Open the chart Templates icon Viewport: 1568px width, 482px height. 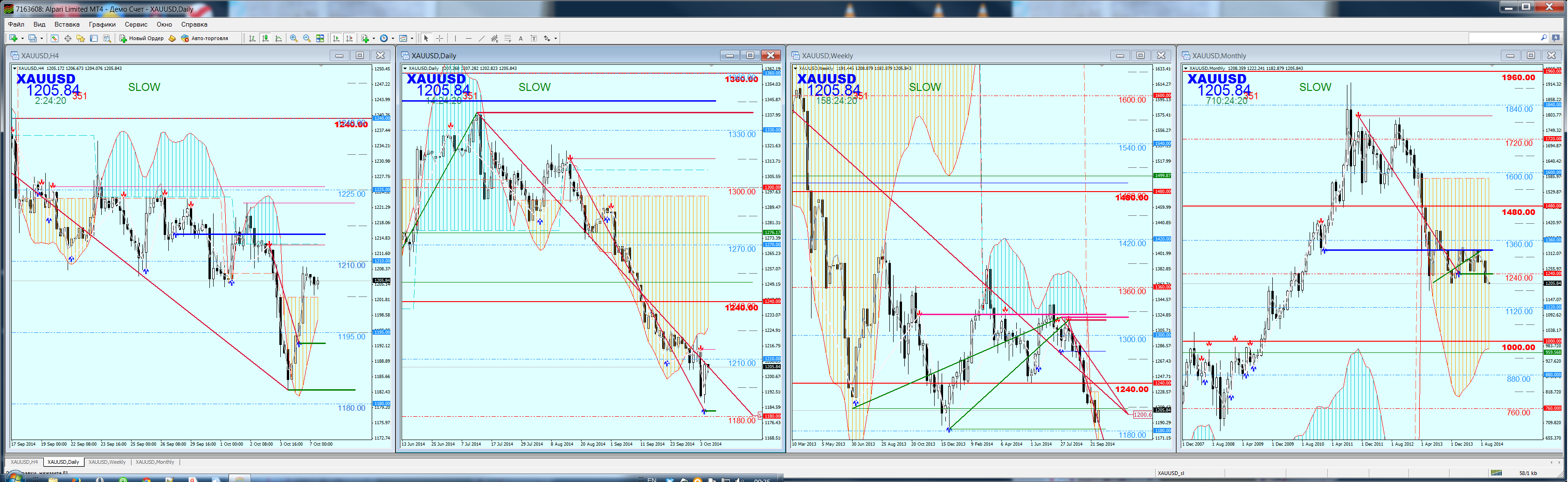[403, 38]
